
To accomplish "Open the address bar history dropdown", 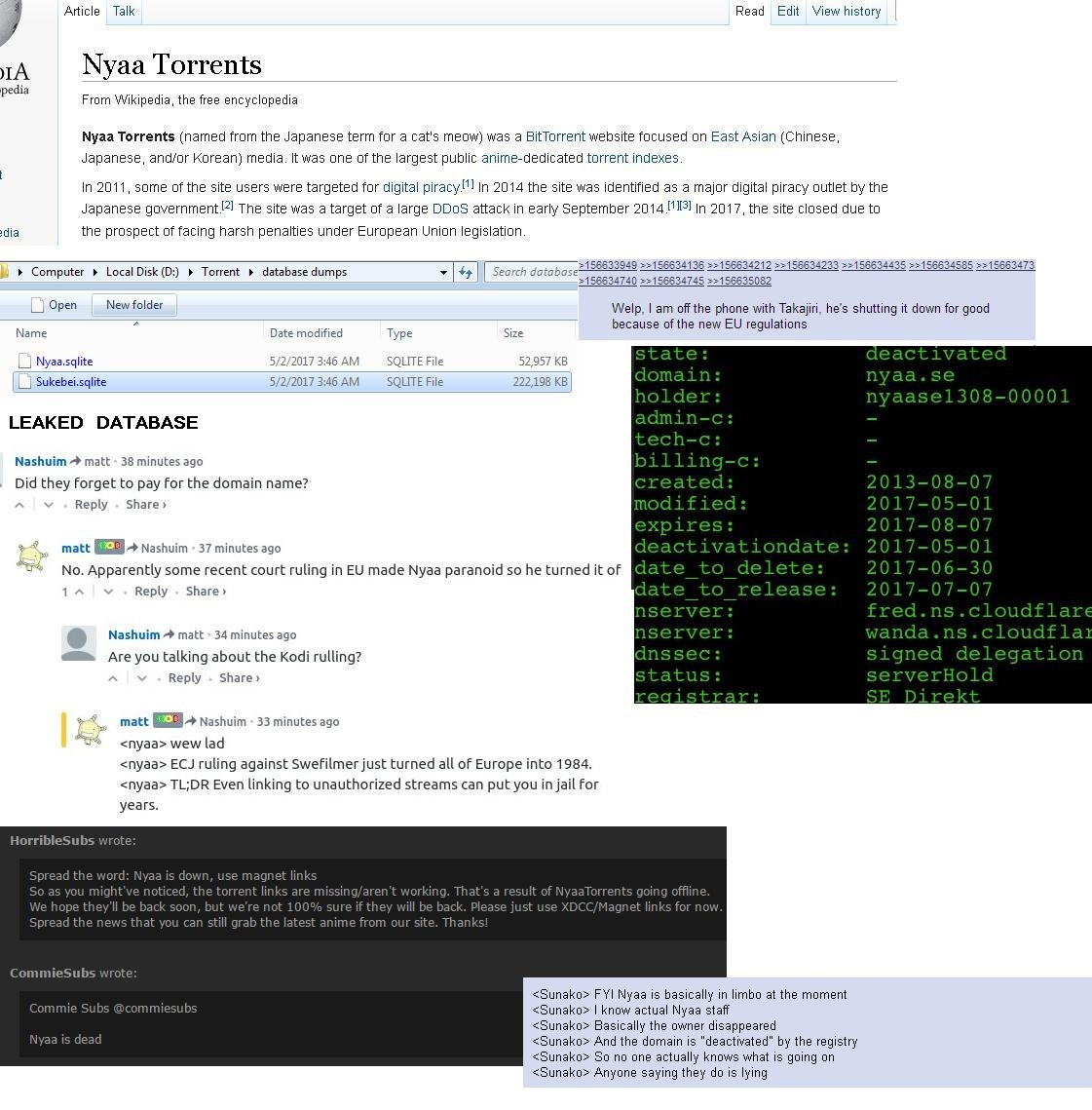I will tap(444, 272).
